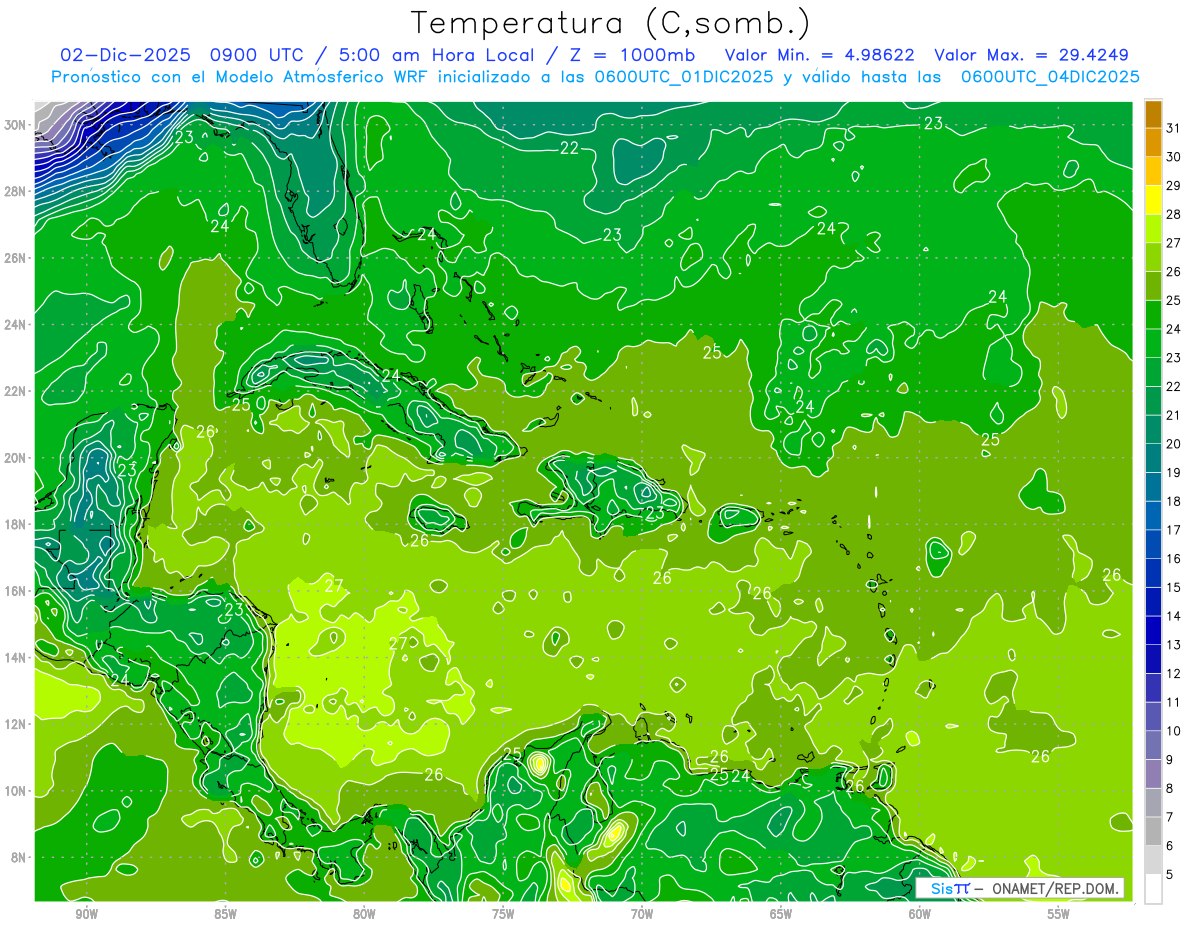1200x927 pixels.
Task: Click the initialization time "0600UTC_01DIC2025"
Action: [683, 77]
